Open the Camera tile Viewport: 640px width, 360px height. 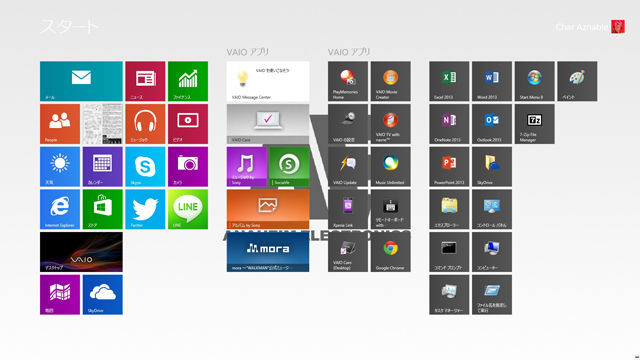188,167
